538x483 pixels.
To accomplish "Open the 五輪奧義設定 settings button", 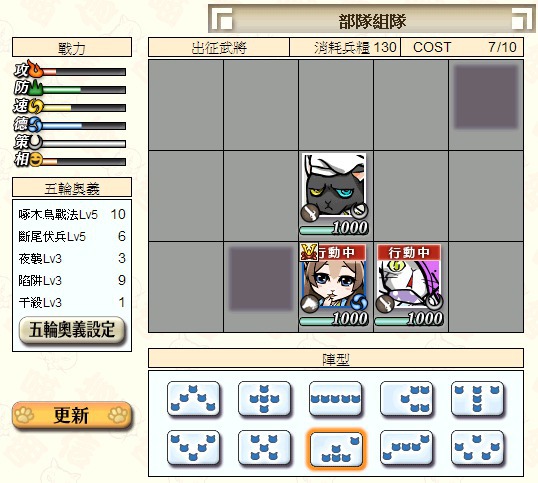I will (72, 330).
